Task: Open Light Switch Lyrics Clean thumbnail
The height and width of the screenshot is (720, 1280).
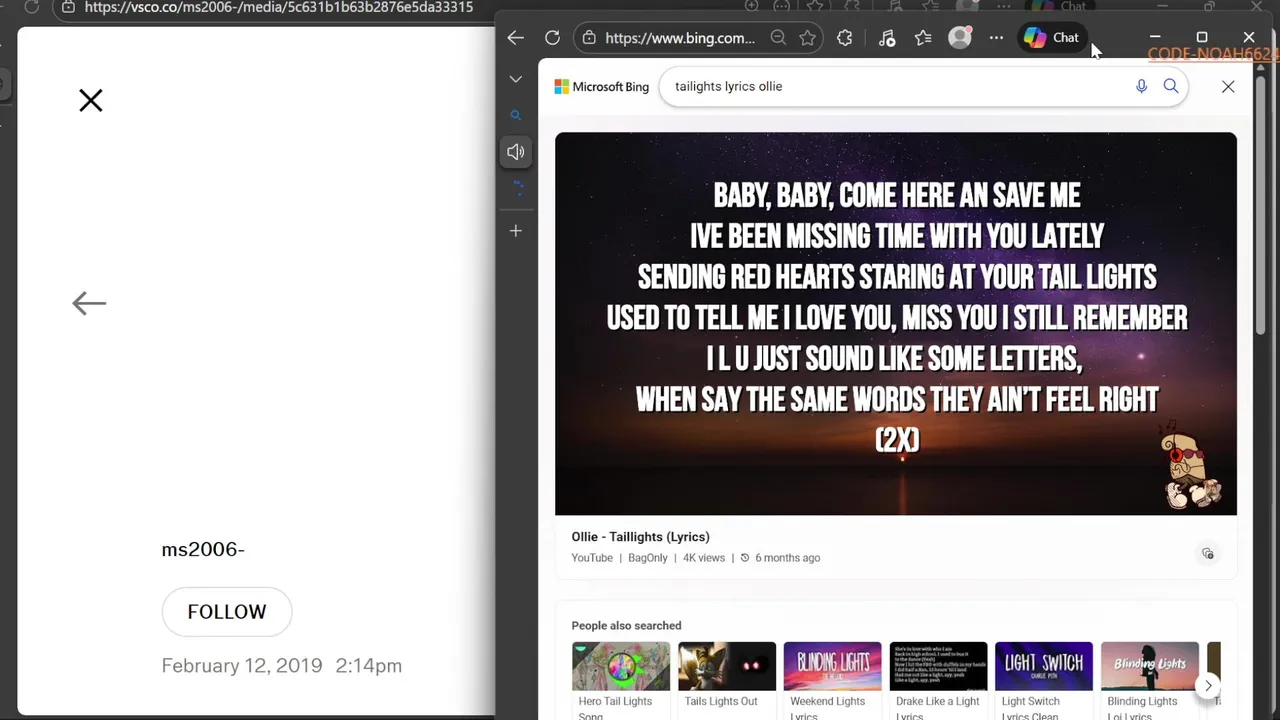Action: tap(1044, 666)
